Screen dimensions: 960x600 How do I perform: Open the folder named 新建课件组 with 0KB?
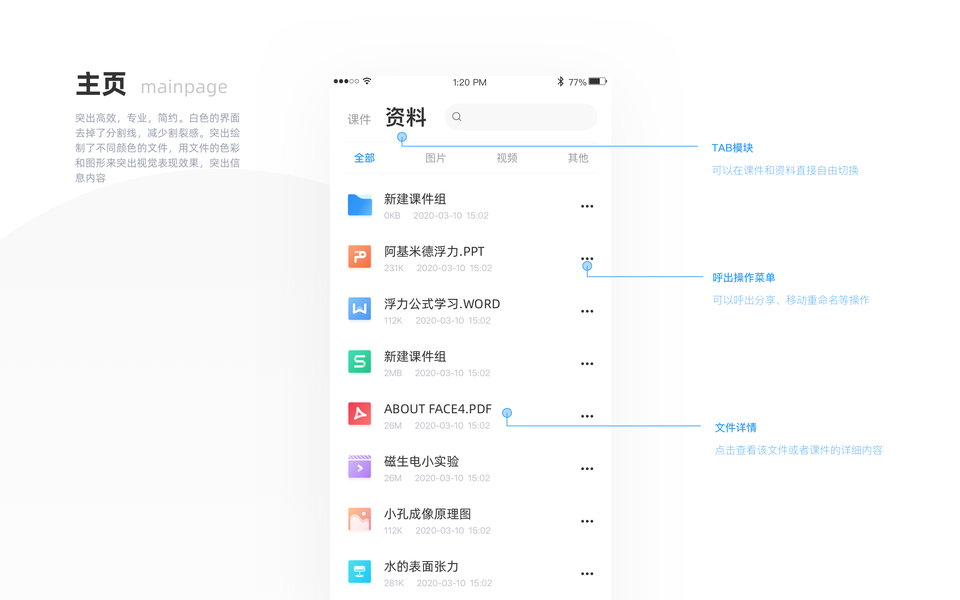click(415, 199)
